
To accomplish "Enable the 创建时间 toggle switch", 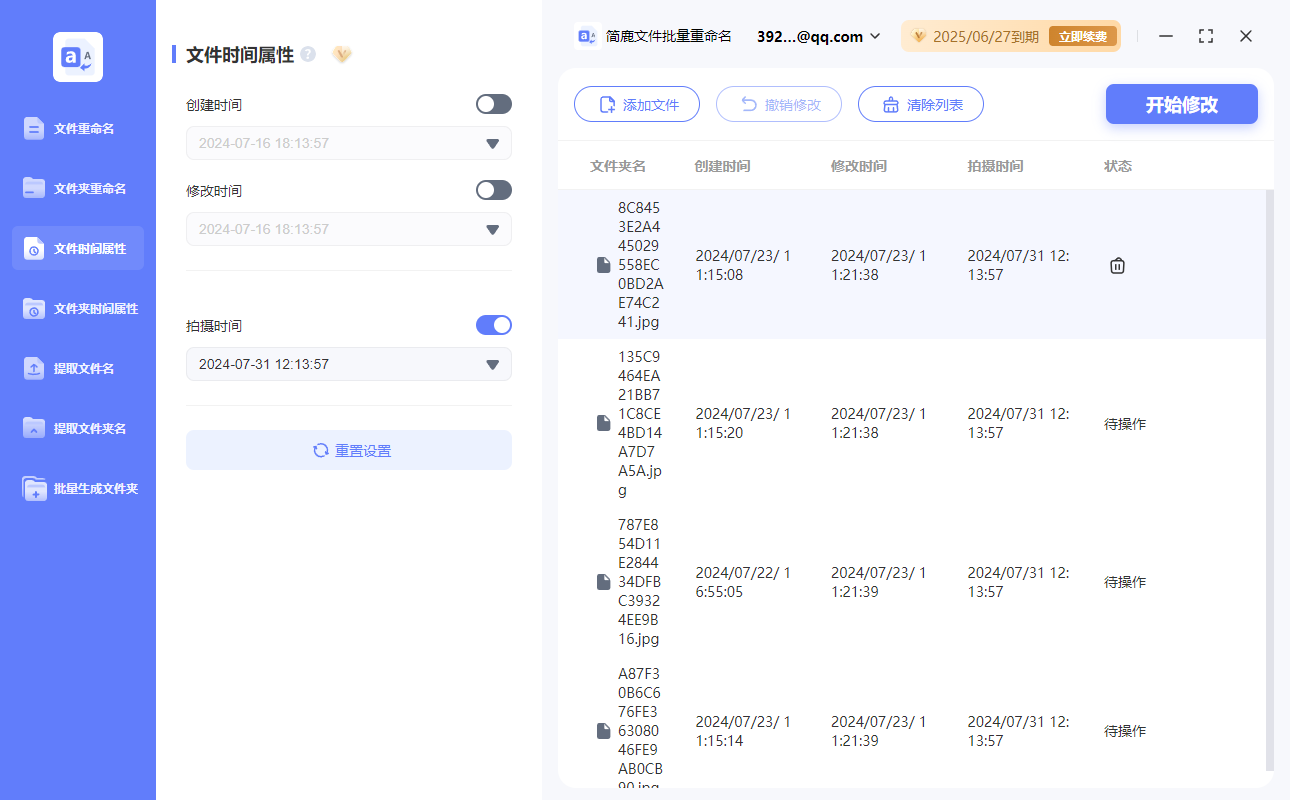I will click(x=493, y=103).
